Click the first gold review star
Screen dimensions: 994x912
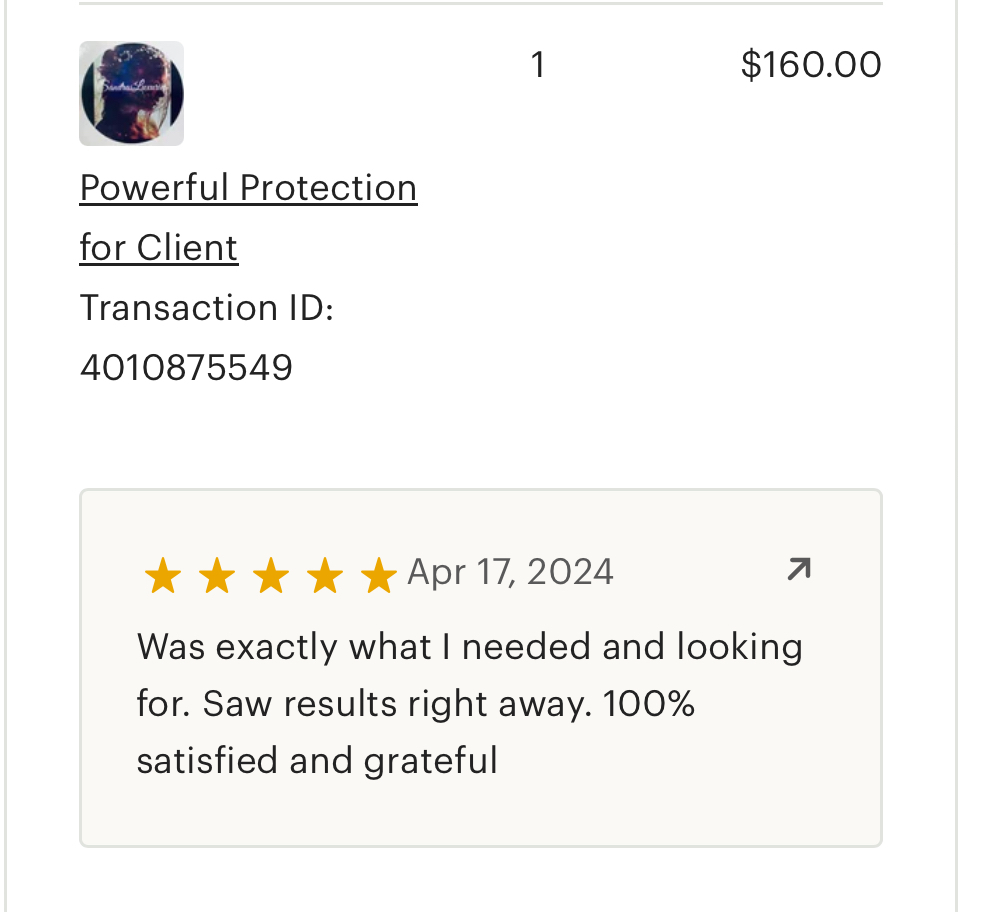163,575
